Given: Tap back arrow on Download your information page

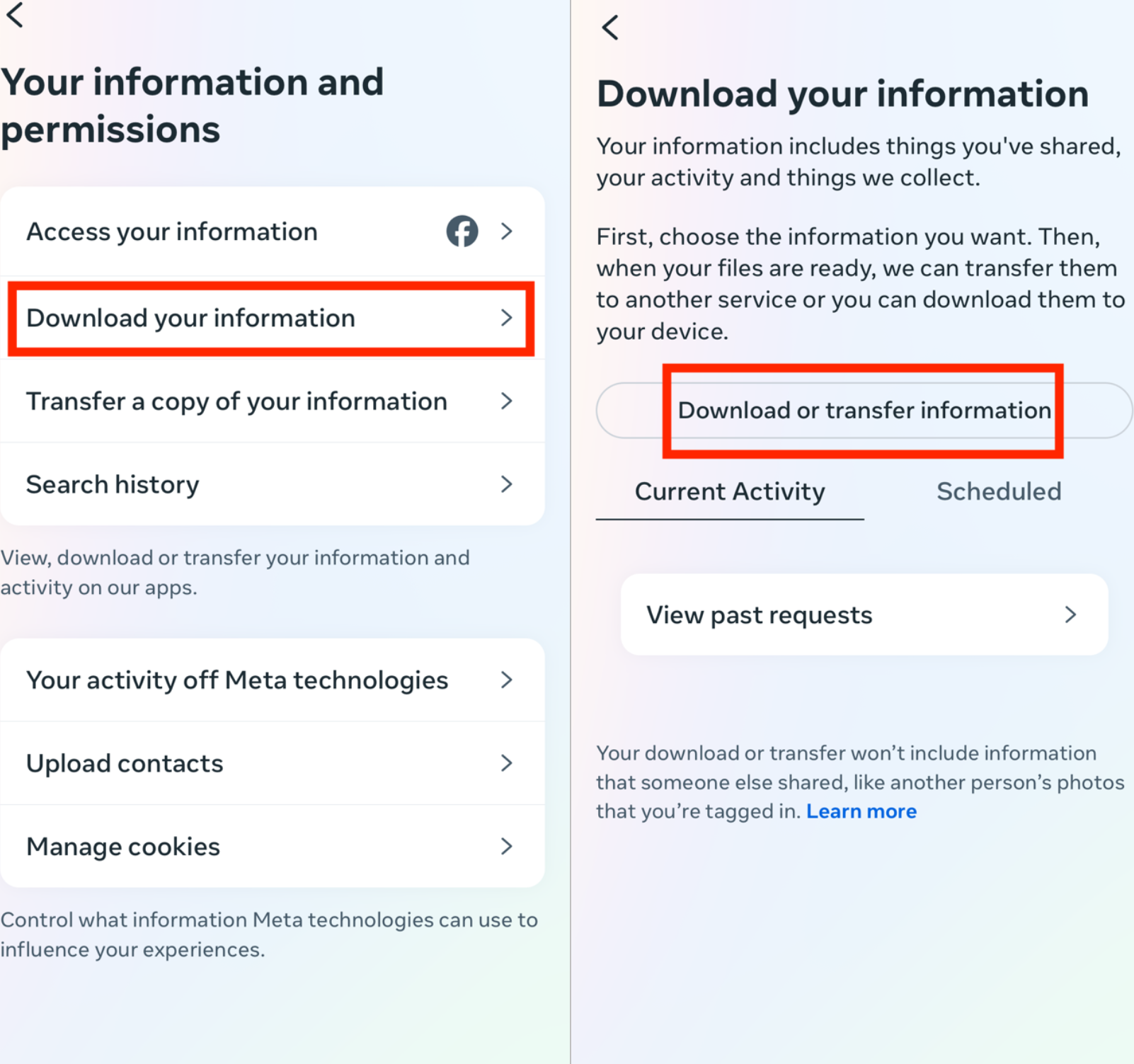Looking at the screenshot, I should (610, 28).
